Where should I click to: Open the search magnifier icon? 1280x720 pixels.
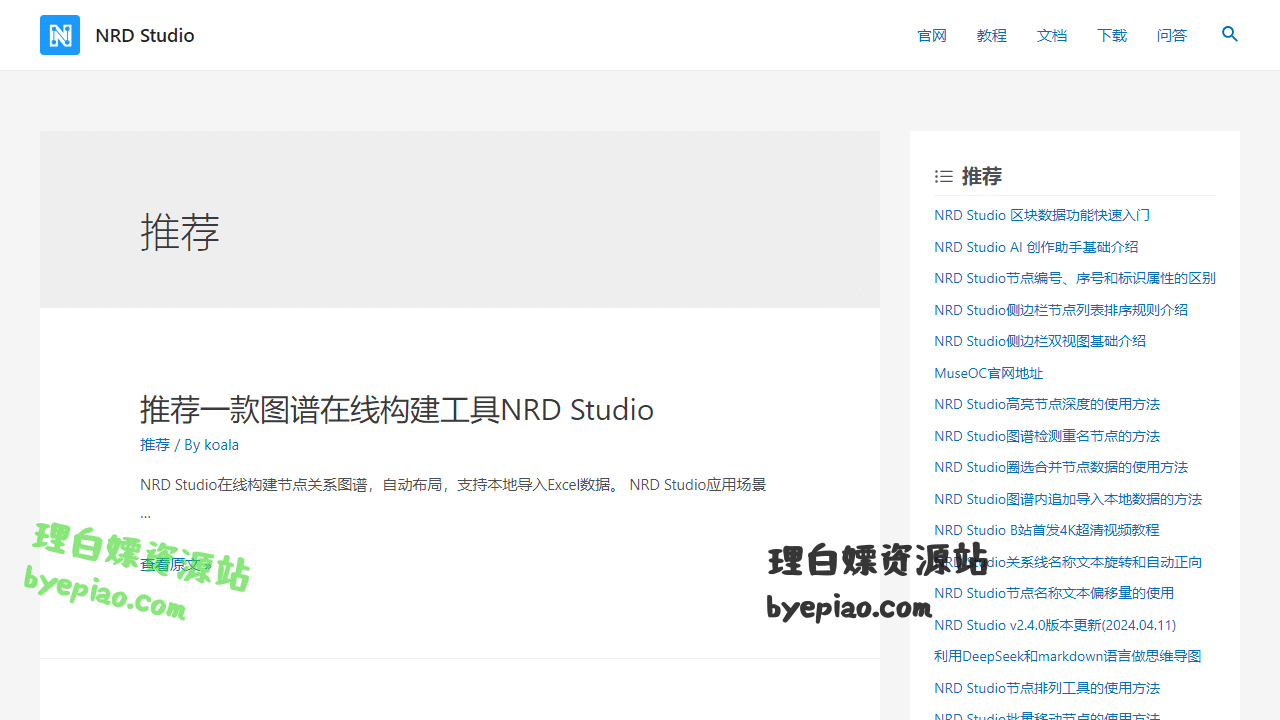coord(1230,34)
